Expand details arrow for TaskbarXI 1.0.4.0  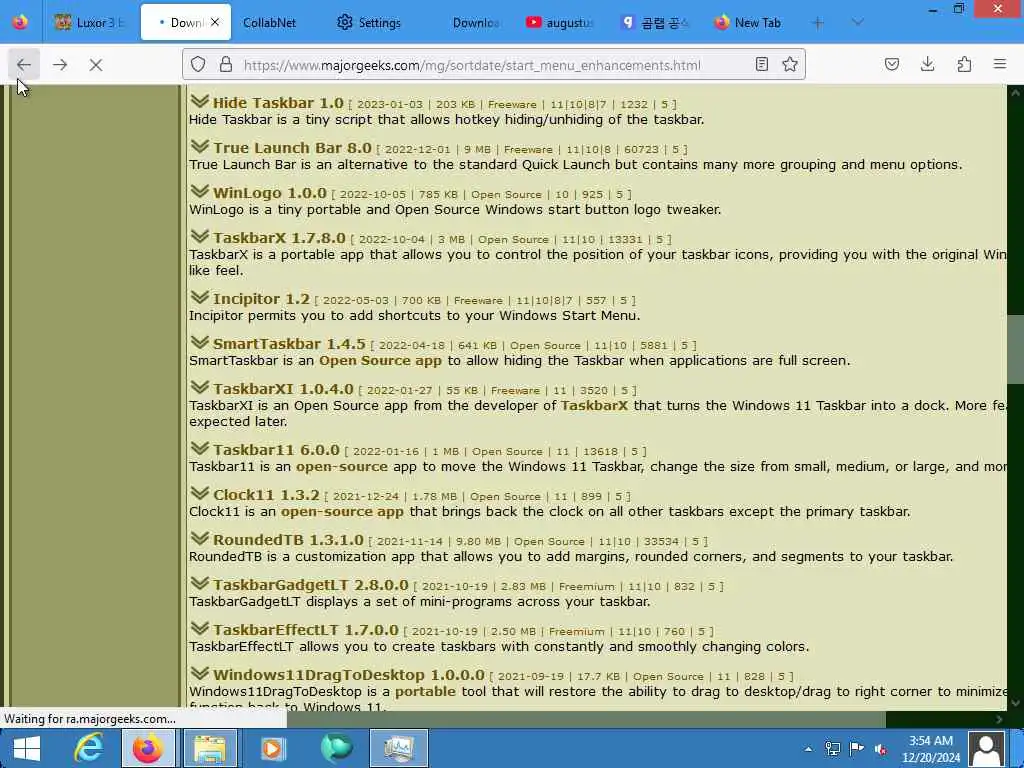click(x=199, y=387)
